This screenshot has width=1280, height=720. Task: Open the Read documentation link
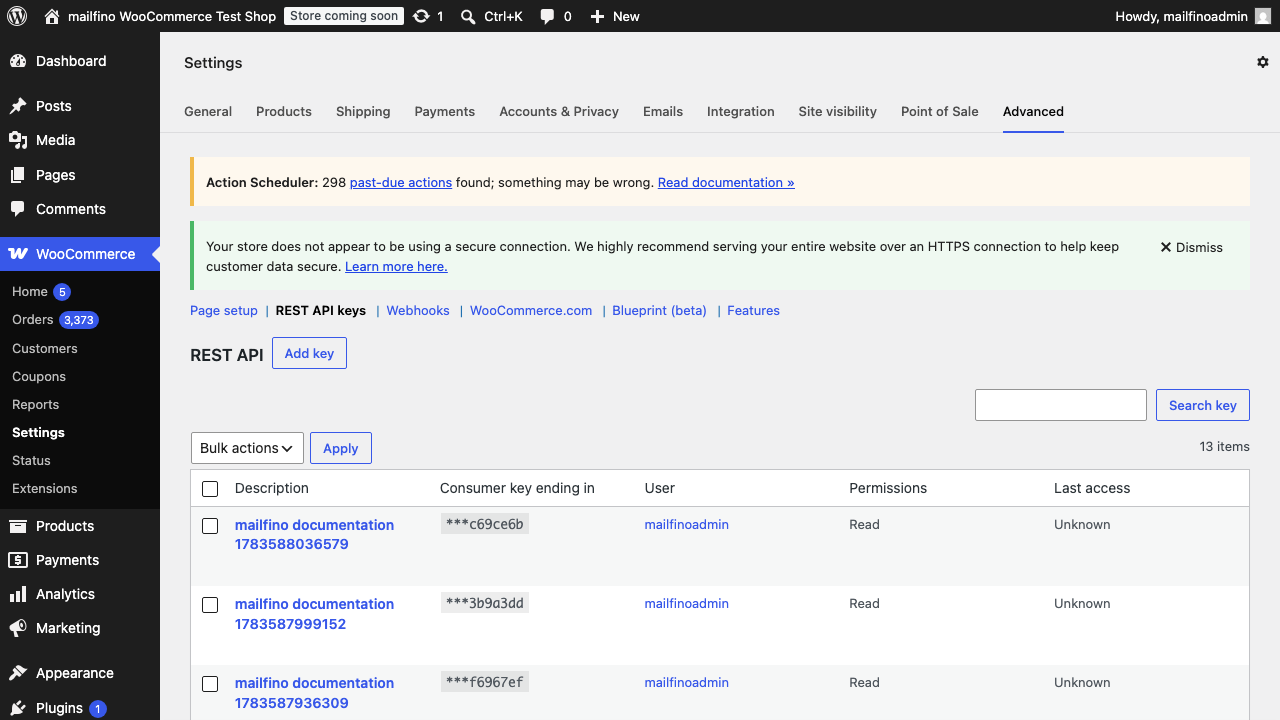pos(726,182)
